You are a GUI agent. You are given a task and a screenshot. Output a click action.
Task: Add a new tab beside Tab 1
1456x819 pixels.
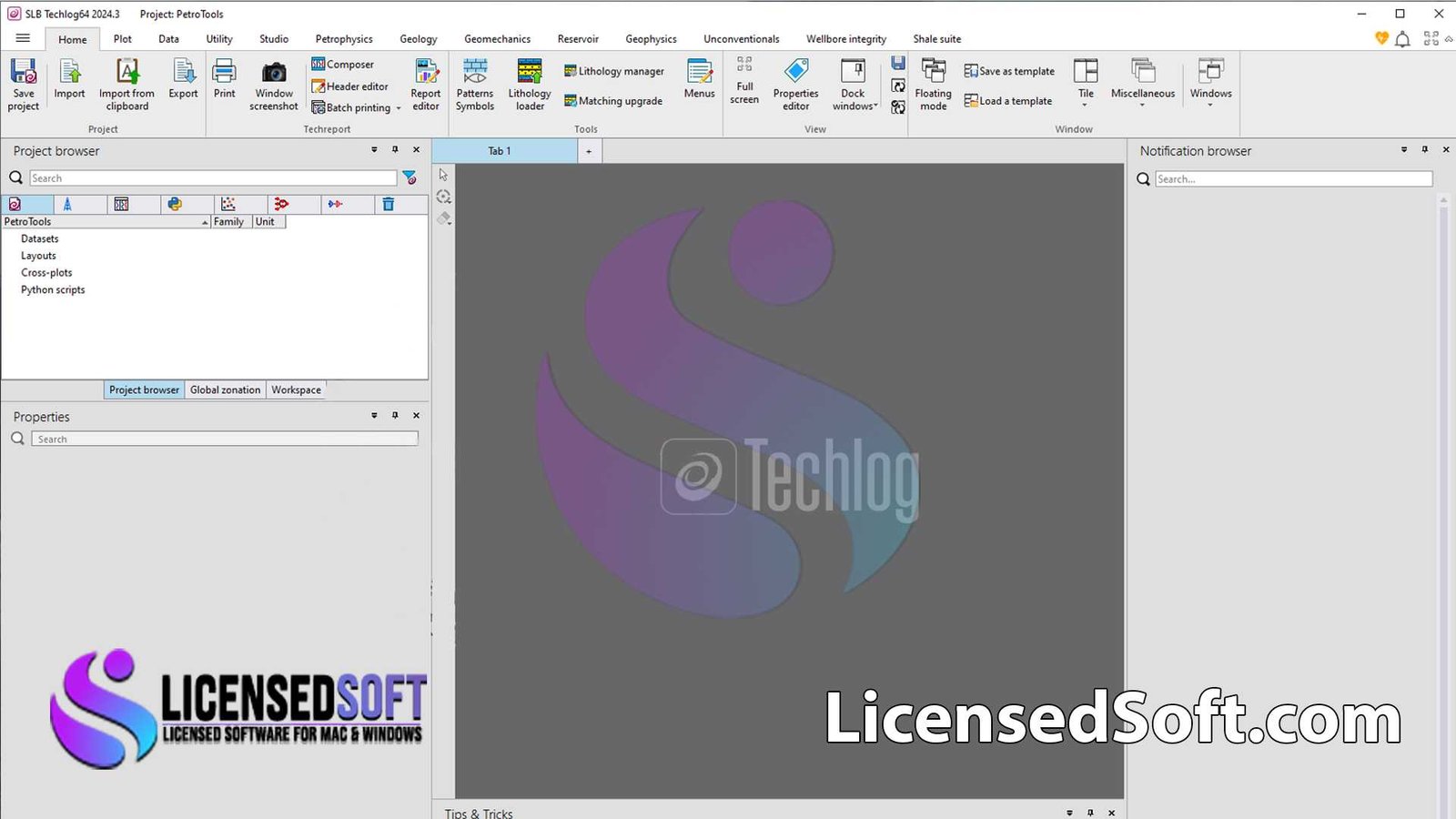pos(589,151)
